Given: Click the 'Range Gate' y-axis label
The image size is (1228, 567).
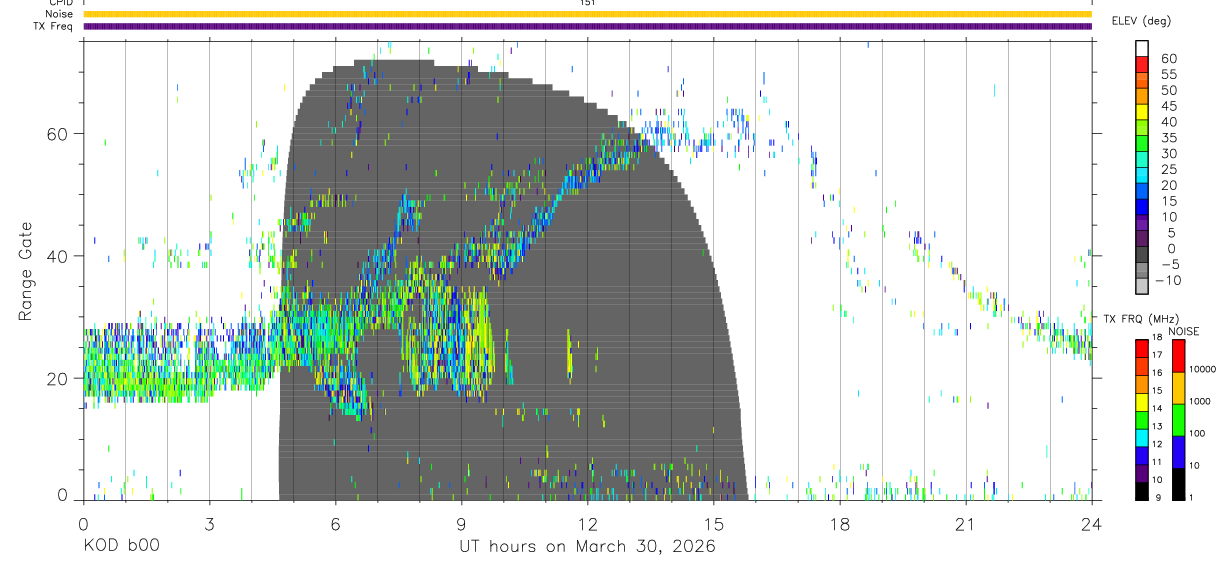Looking at the screenshot, I should pyautogui.click(x=25, y=272).
